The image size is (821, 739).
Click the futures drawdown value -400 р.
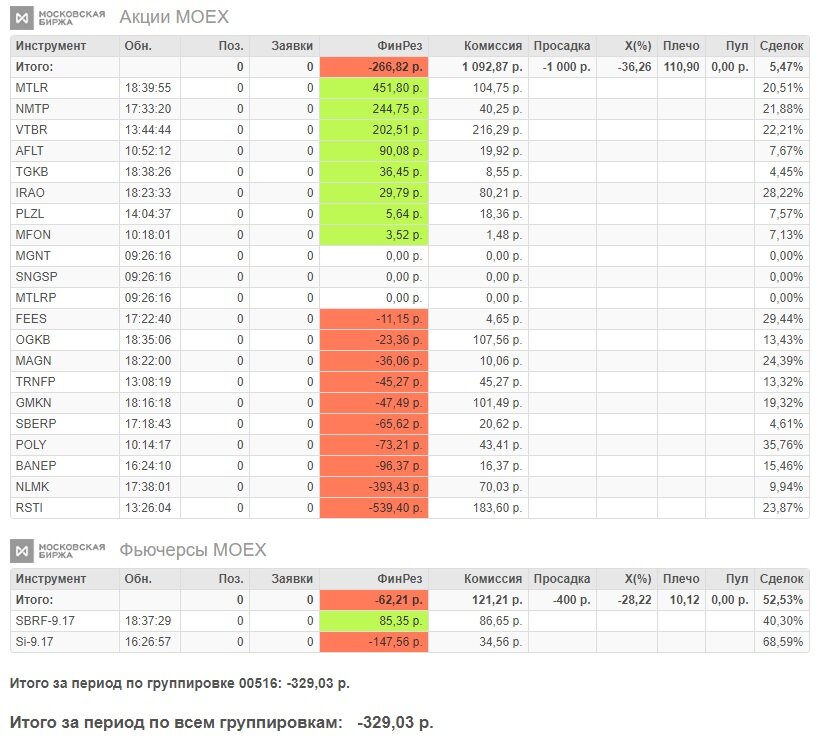pyautogui.click(x=572, y=600)
